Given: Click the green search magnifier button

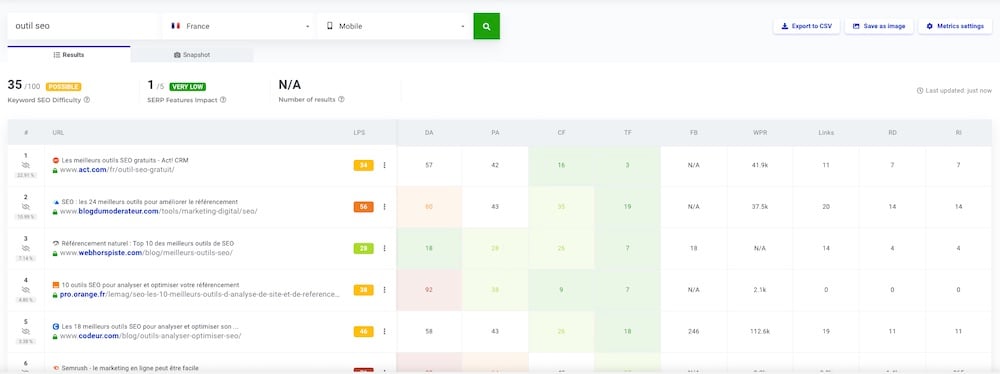Looking at the screenshot, I should [x=487, y=26].
